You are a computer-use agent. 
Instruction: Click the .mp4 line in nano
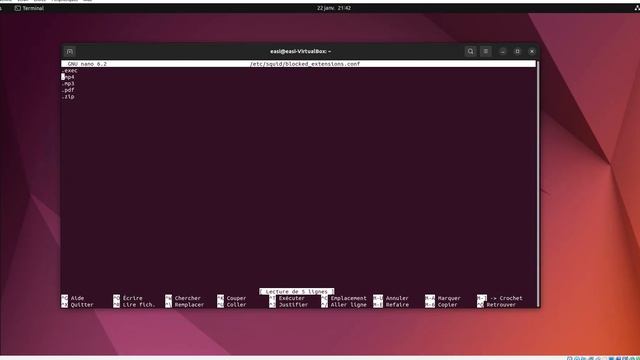coord(68,77)
